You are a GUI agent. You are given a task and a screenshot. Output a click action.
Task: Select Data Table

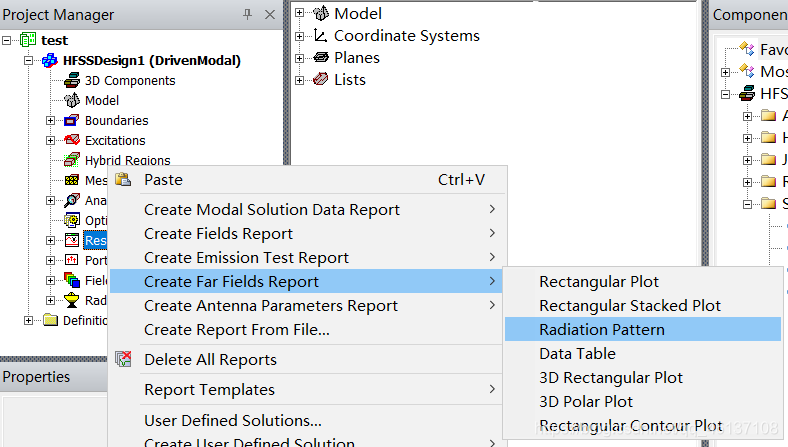(643, 353)
